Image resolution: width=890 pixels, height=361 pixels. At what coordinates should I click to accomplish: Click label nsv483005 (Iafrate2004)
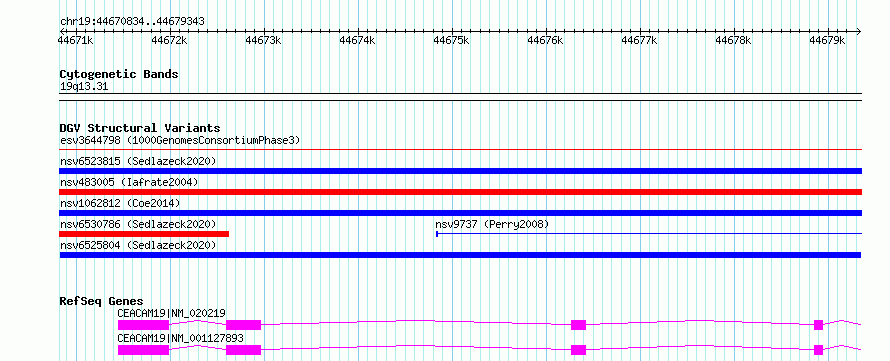129,182
